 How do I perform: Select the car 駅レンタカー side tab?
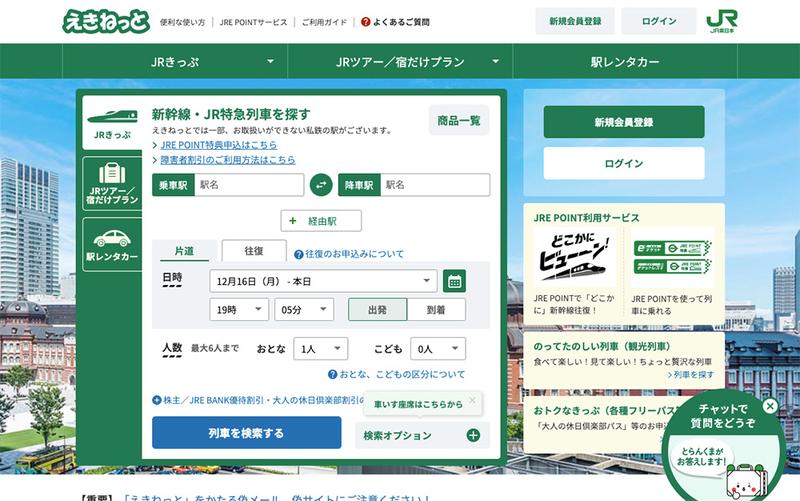click(x=112, y=245)
